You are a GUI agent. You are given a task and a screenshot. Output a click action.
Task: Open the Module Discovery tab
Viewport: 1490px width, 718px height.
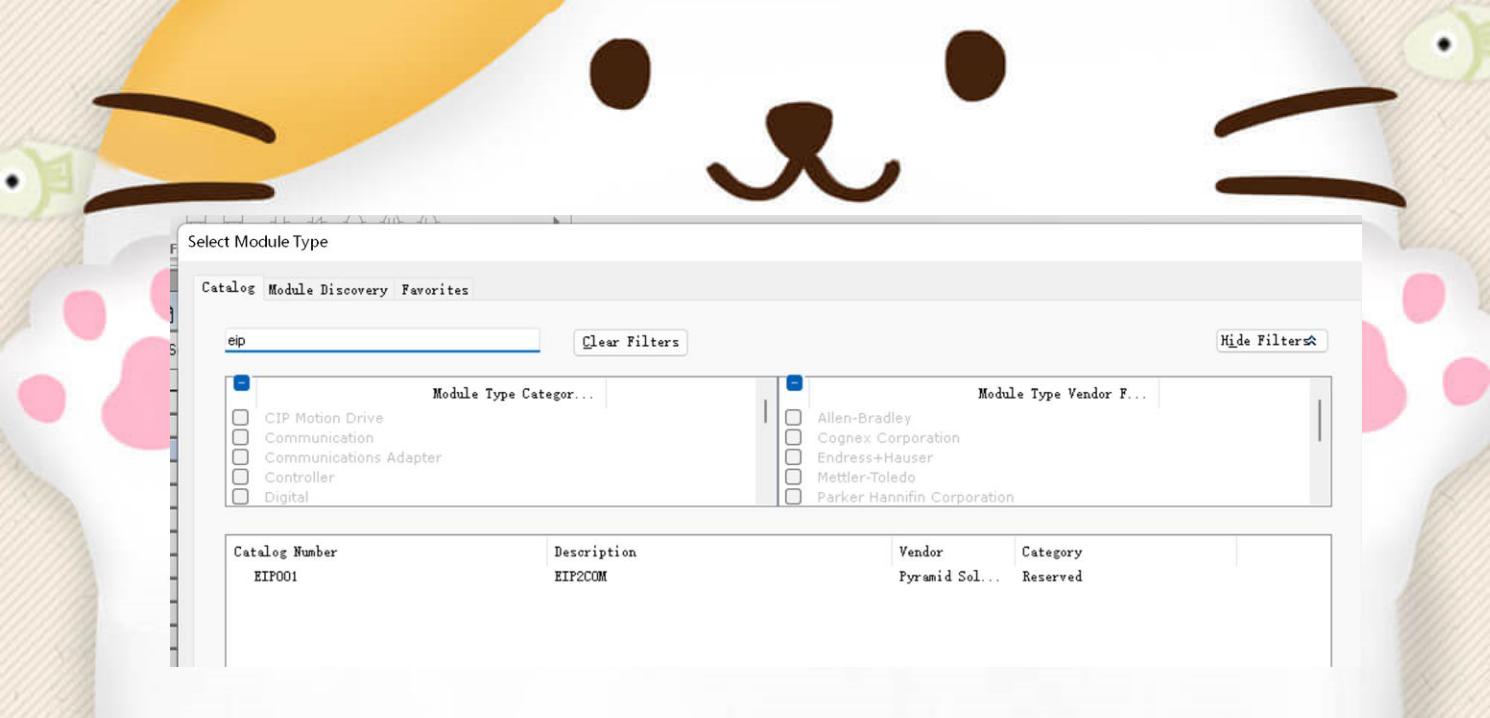click(328, 289)
